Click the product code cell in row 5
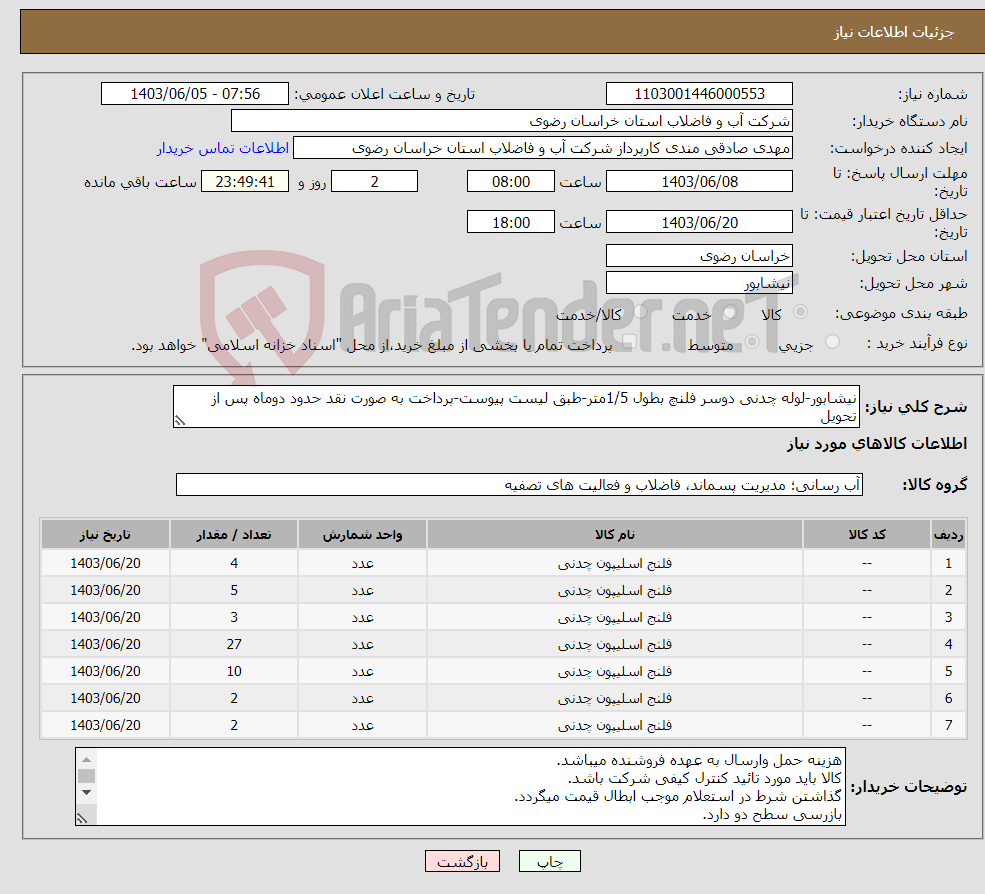The width and height of the screenshot is (985, 894). 867,672
